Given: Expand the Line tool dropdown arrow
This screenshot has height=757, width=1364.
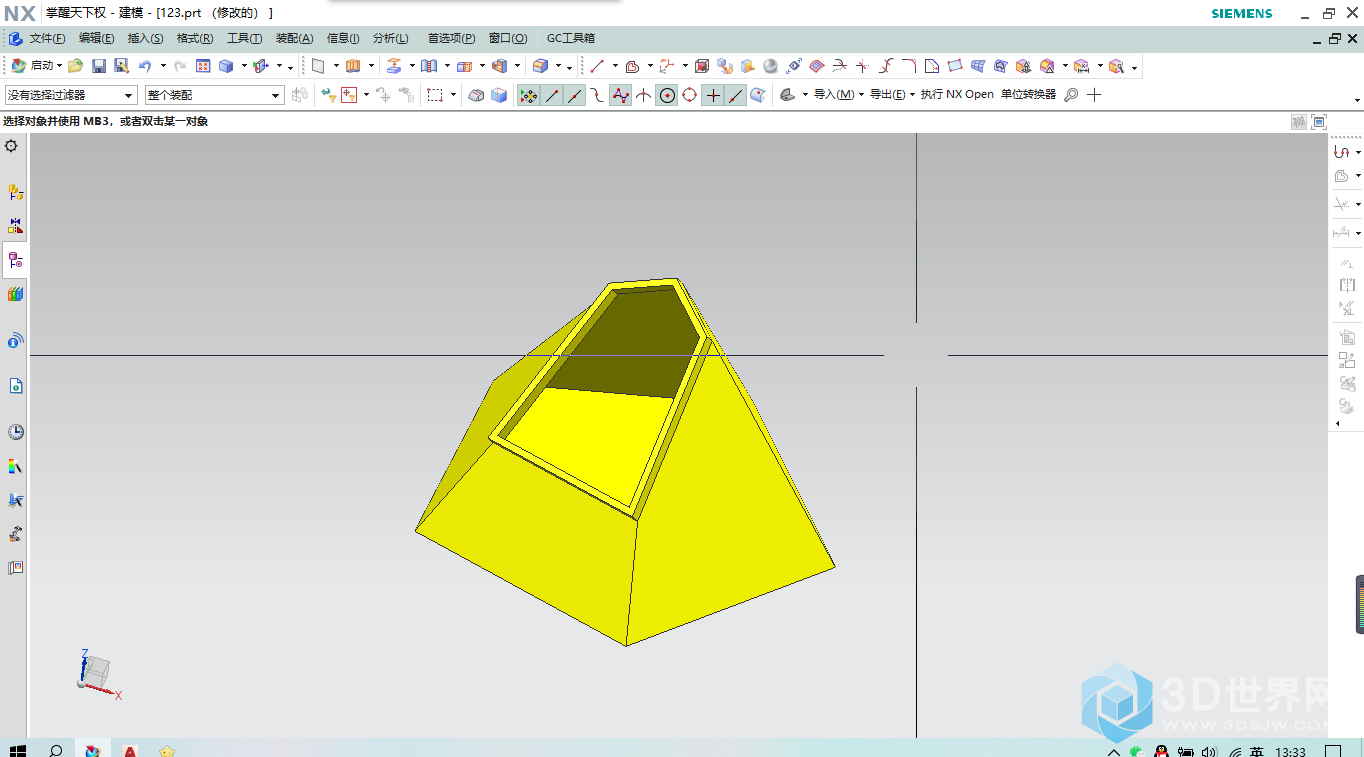Looking at the screenshot, I should pos(615,66).
